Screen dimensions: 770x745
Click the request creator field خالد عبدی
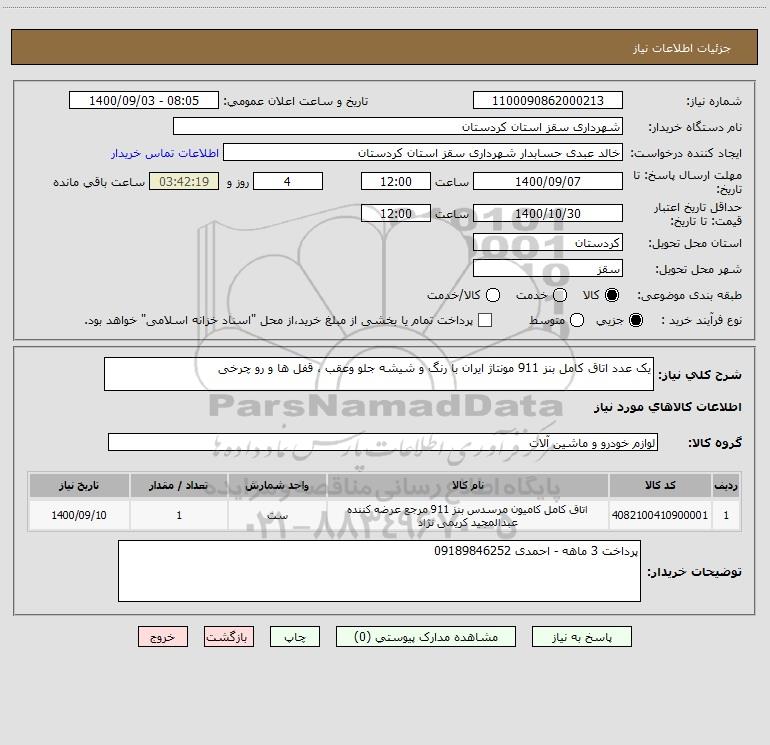(x=423, y=153)
